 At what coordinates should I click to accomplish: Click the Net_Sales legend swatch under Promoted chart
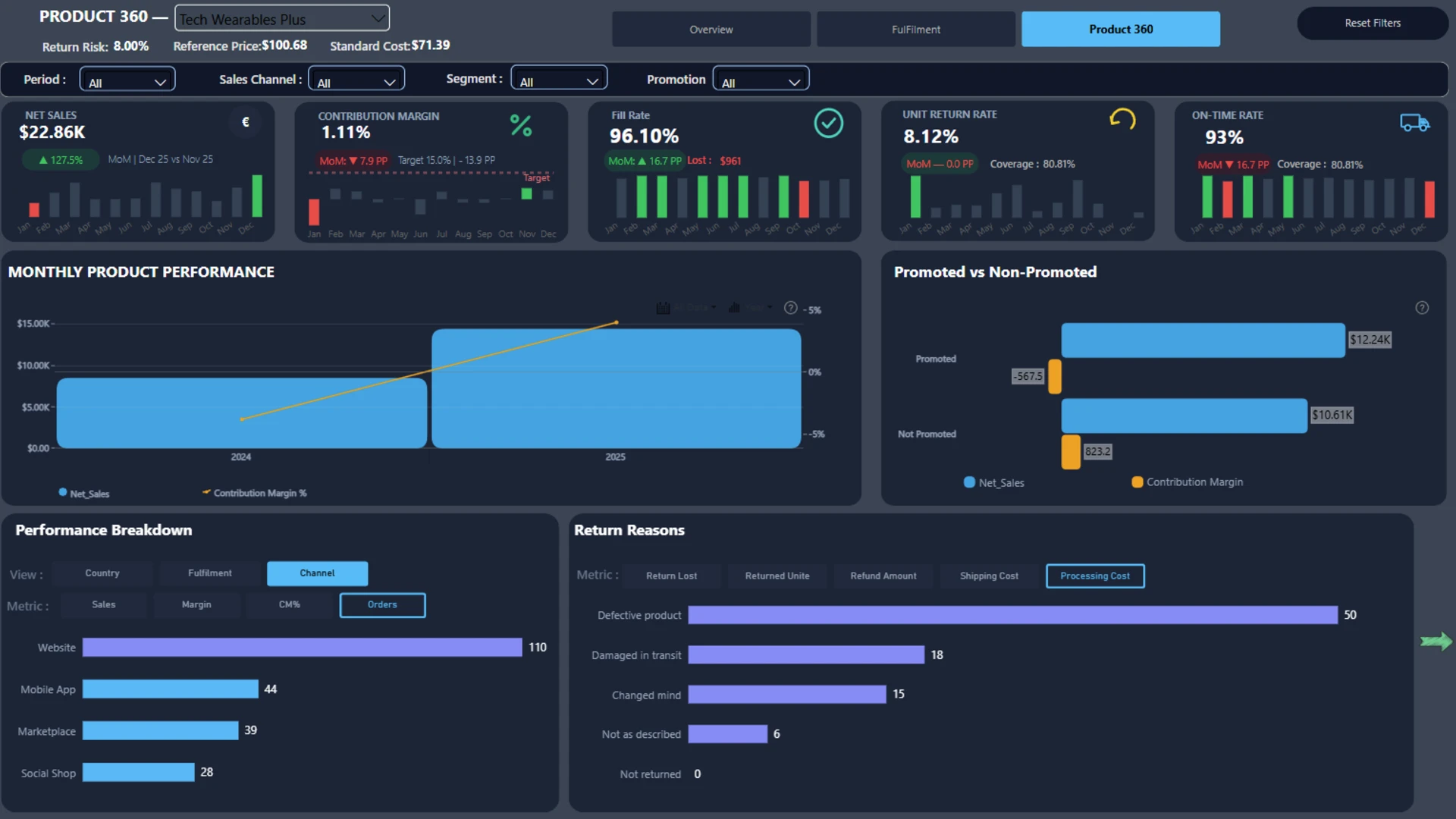coord(969,482)
